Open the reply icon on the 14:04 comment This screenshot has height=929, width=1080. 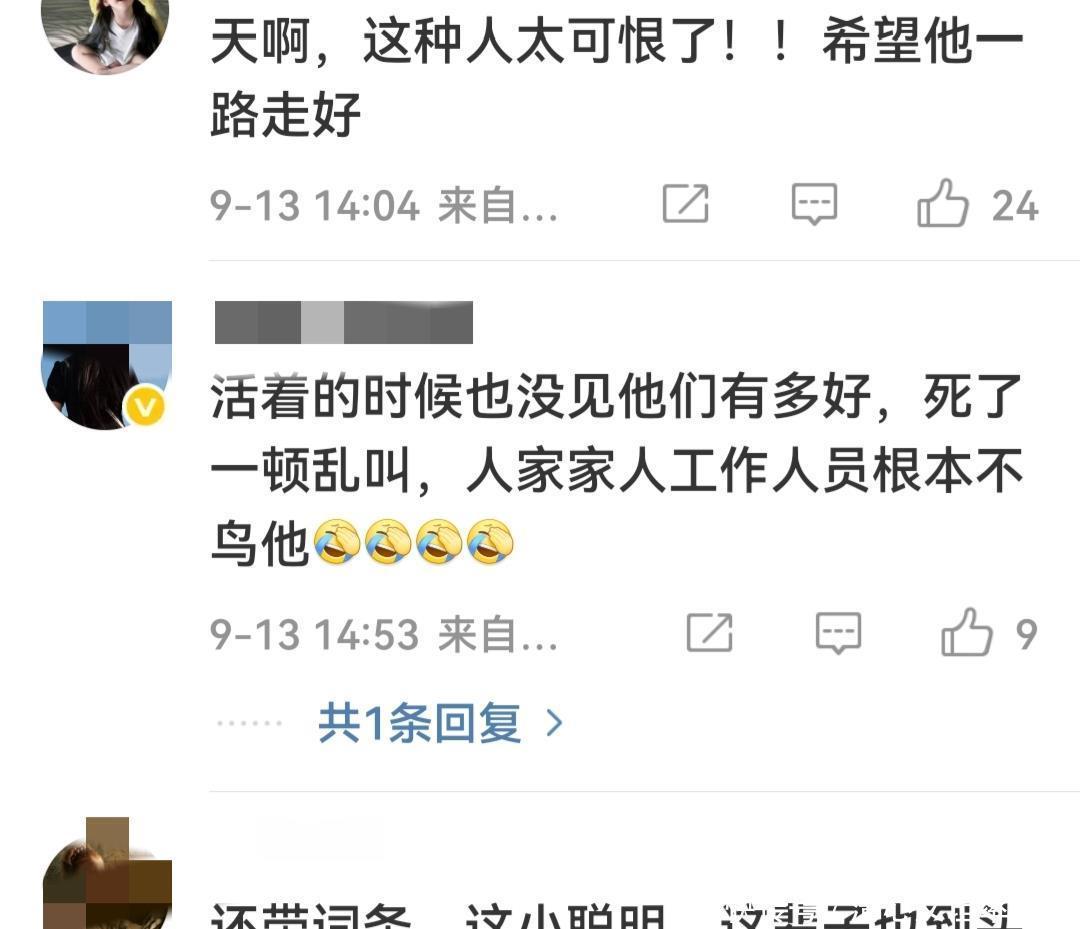(814, 204)
